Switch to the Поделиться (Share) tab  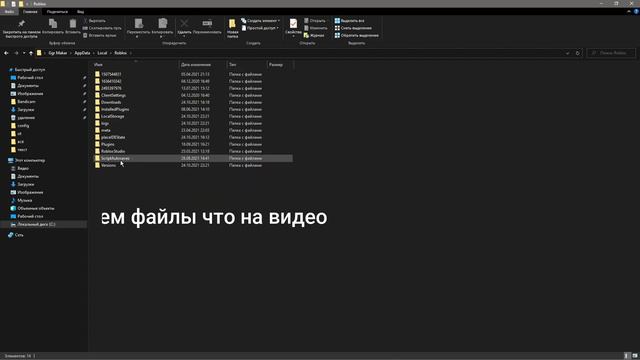[x=57, y=12]
